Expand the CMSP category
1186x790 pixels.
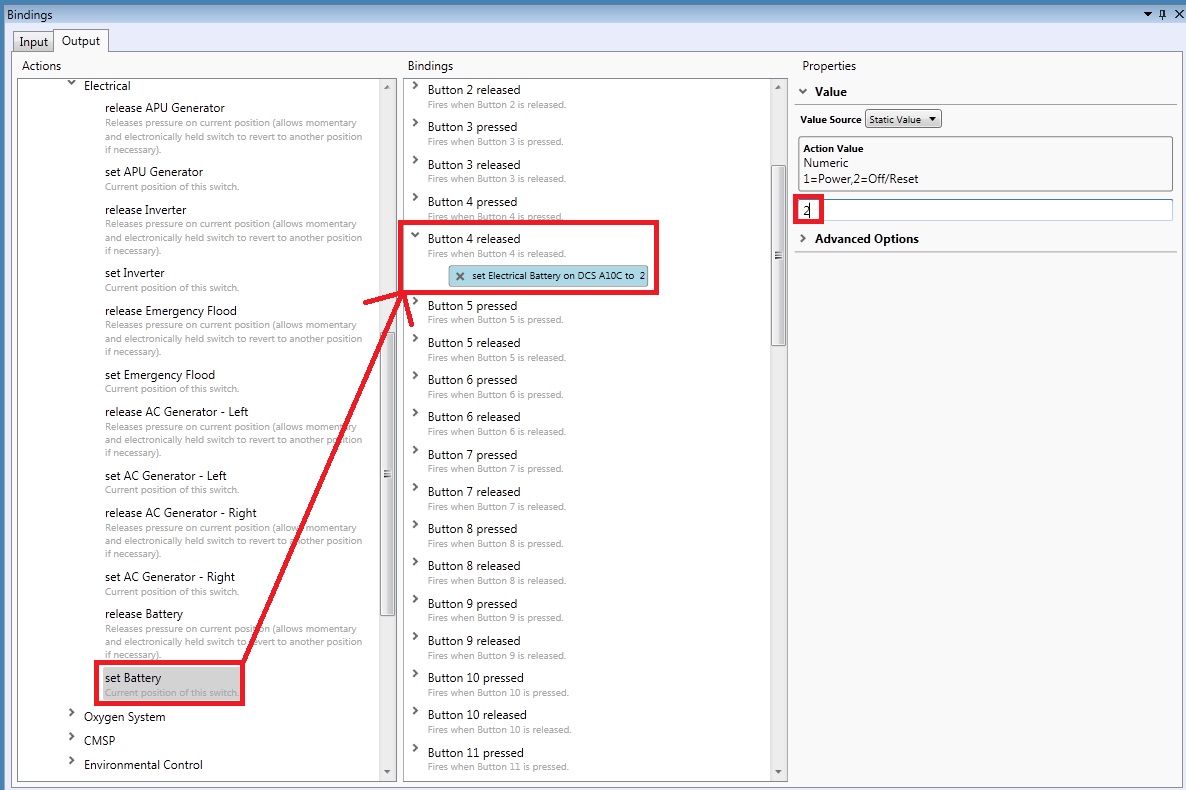[x=71, y=736]
